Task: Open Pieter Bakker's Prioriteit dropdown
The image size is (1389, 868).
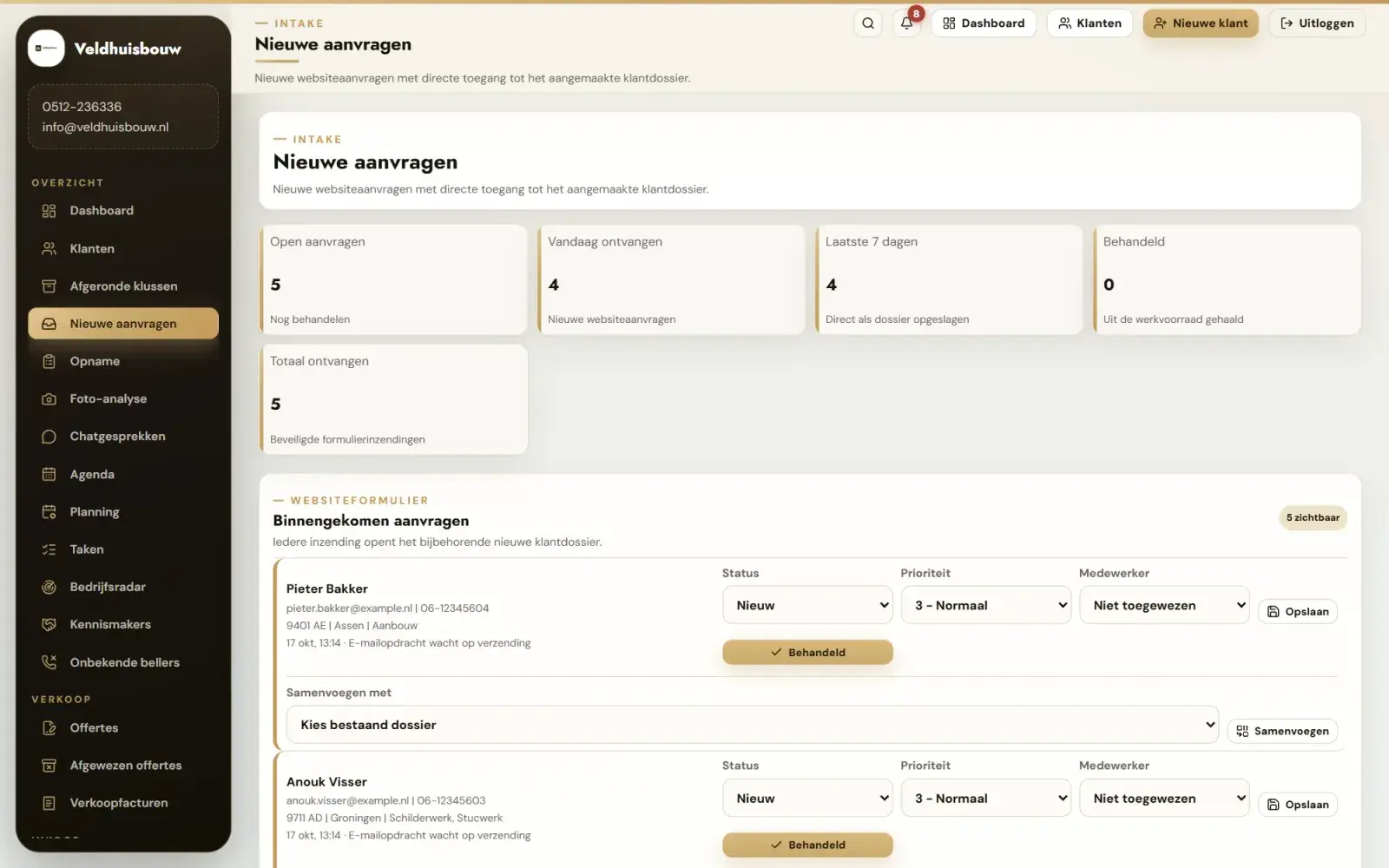Action: tap(985, 605)
